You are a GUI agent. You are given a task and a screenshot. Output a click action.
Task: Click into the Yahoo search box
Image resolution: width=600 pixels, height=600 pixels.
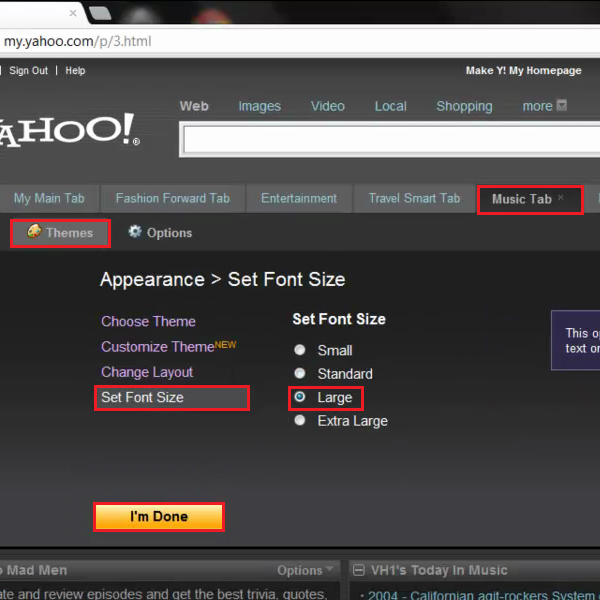point(391,139)
